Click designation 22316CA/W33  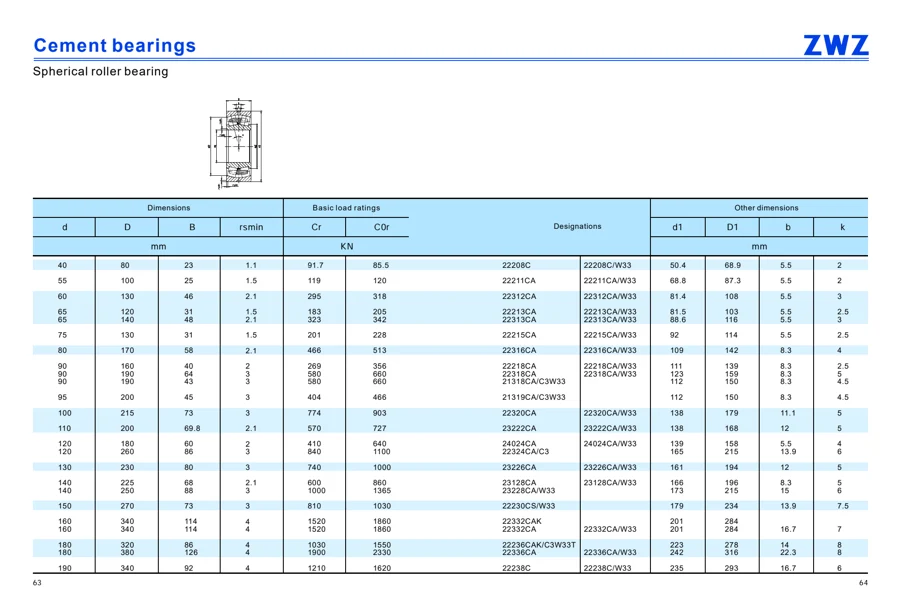coord(610,350)
